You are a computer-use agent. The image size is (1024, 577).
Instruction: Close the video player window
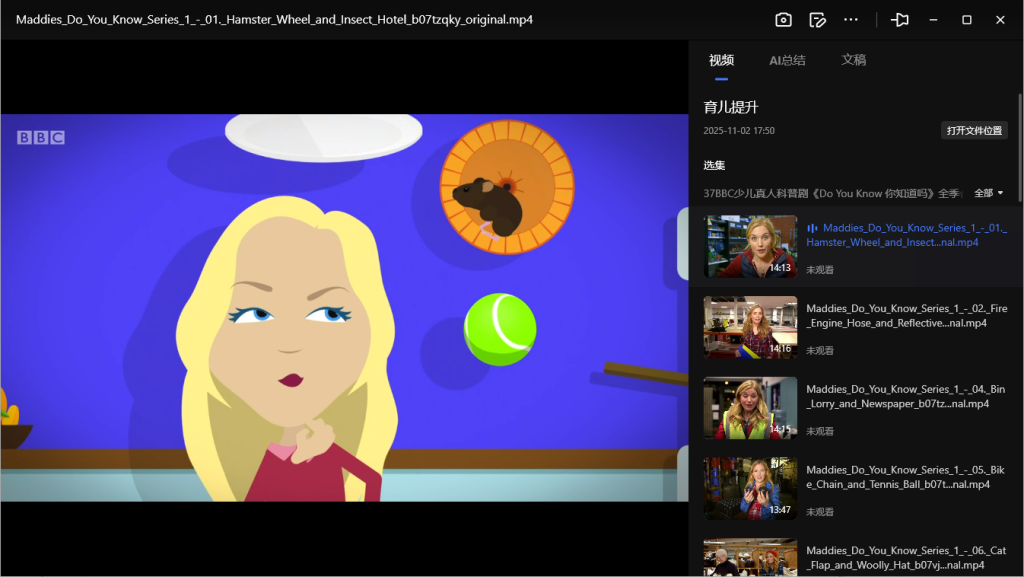point(1000,20)
